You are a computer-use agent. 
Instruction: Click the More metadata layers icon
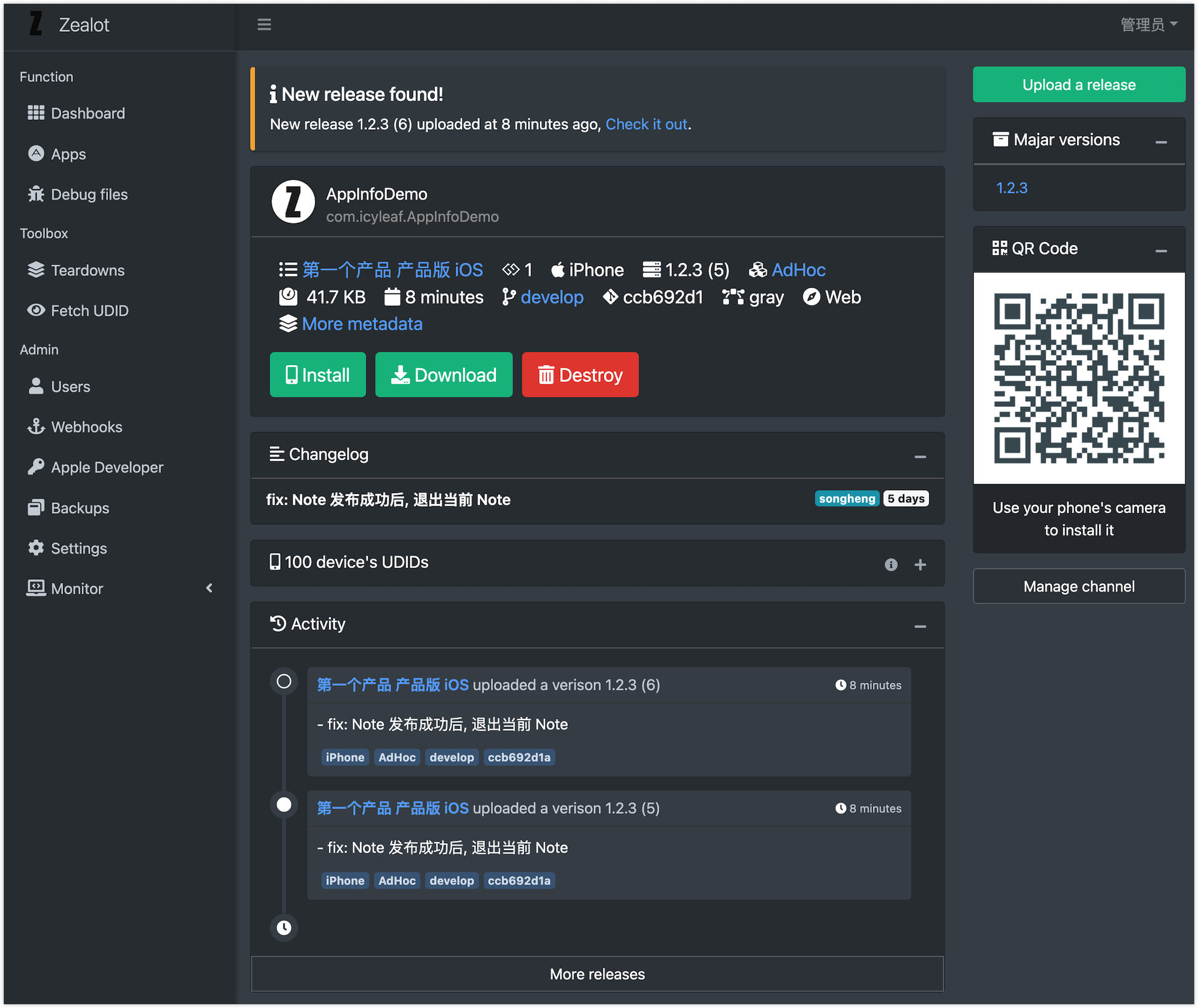pyautogui.click(x=288, y=324)
